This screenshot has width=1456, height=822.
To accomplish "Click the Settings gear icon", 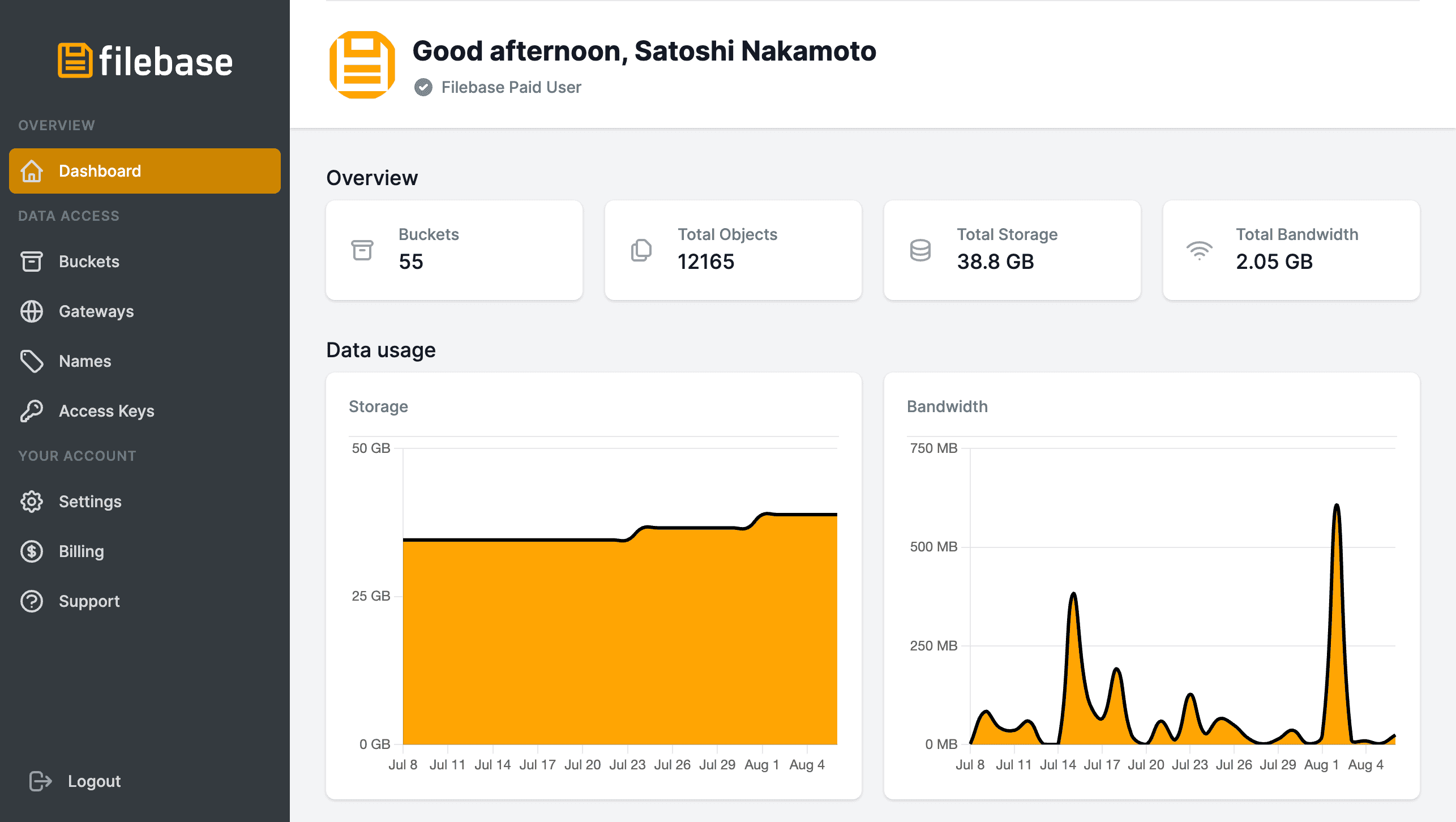I will point(32,501).
